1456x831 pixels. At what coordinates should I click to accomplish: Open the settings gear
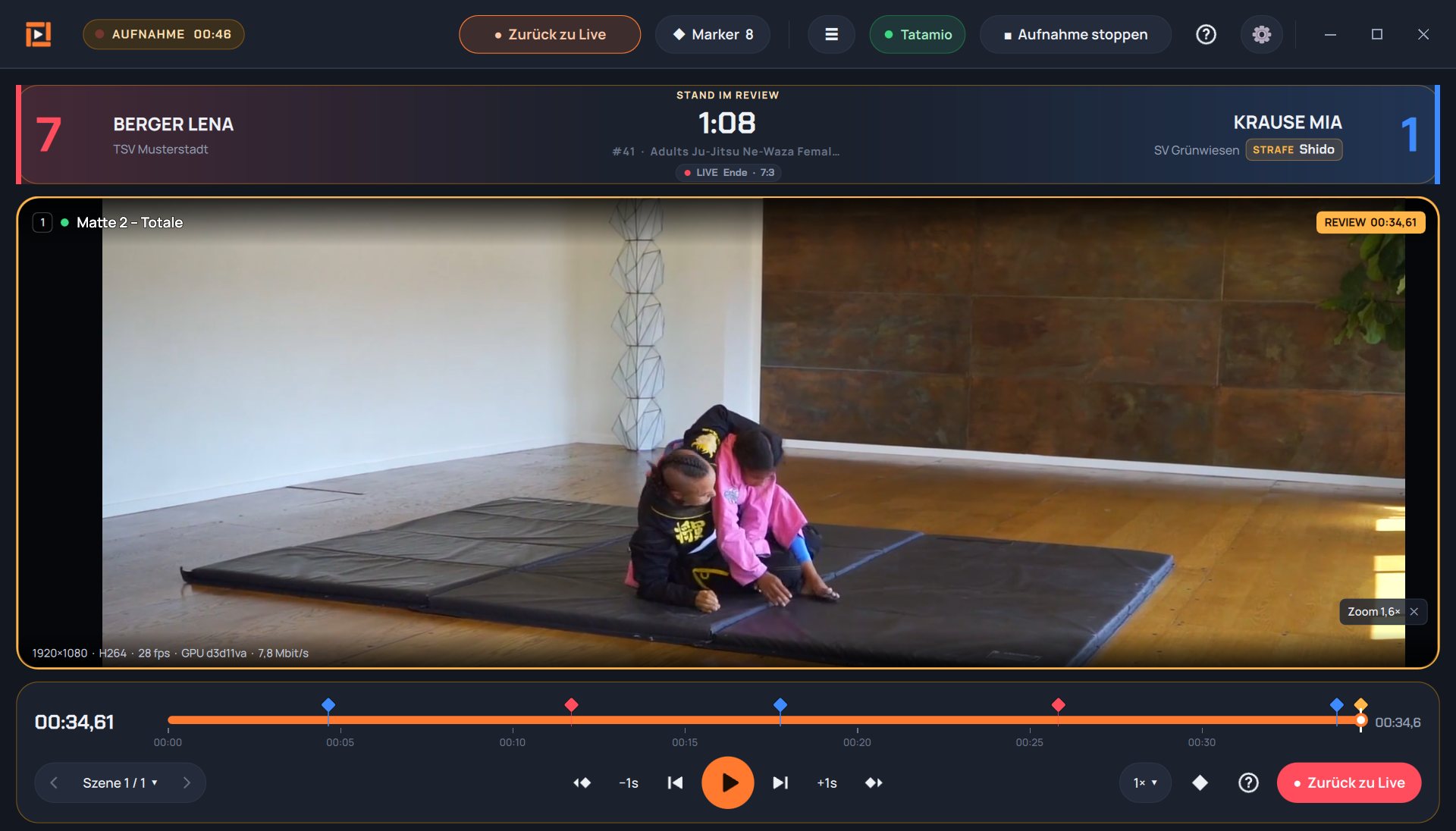pyautogui.click(x=1261, y=34)
